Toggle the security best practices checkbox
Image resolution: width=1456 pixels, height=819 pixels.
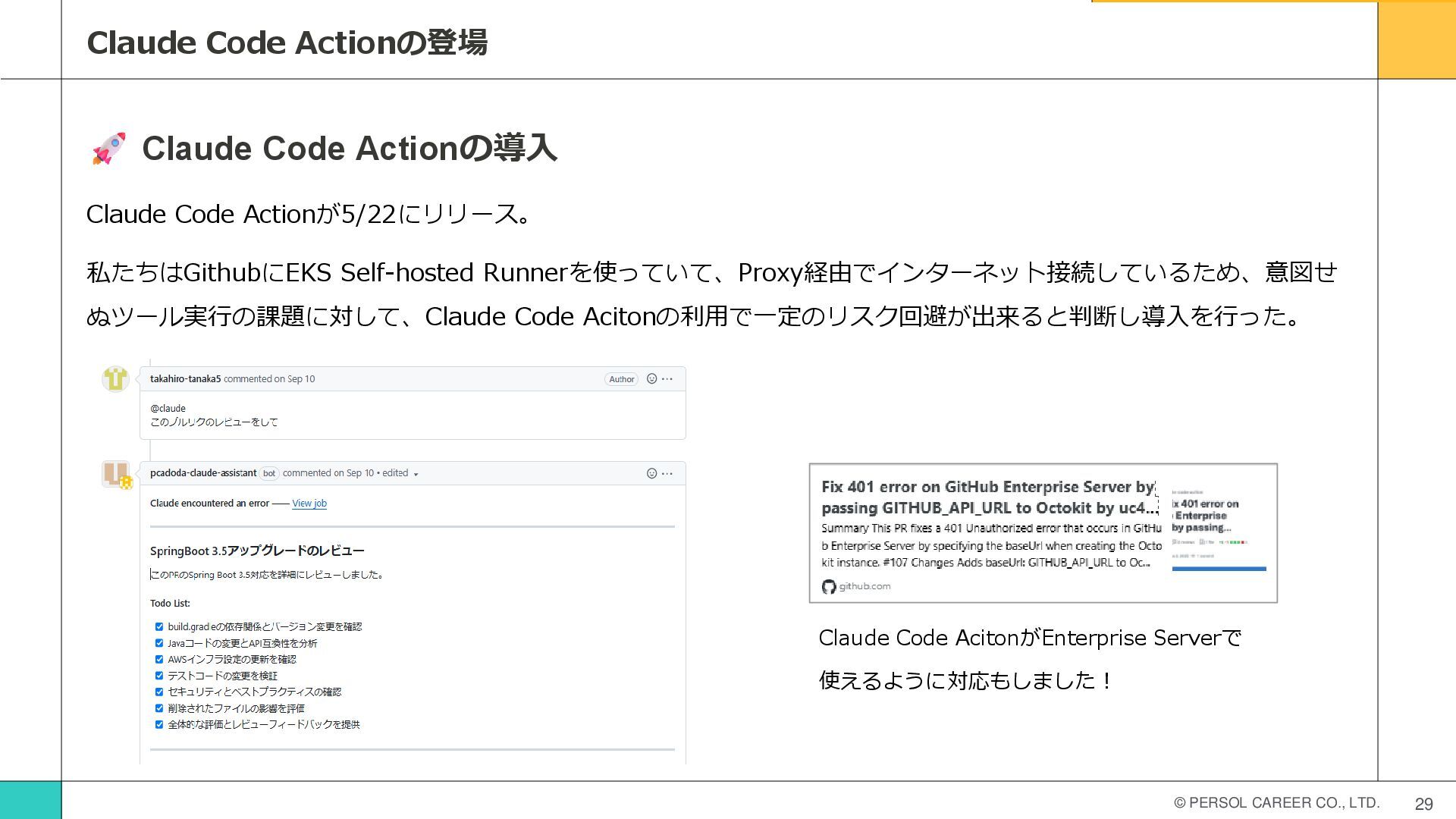[x=159, y=692]
